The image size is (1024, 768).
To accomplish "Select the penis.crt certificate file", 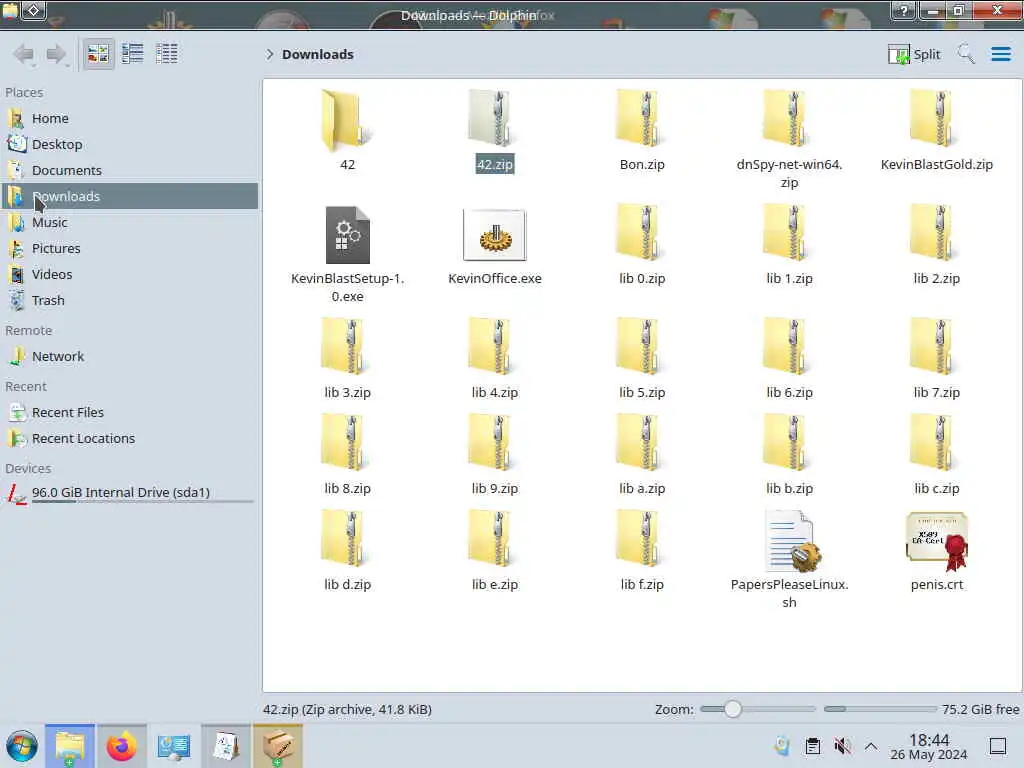I will (x=936, y=550).
